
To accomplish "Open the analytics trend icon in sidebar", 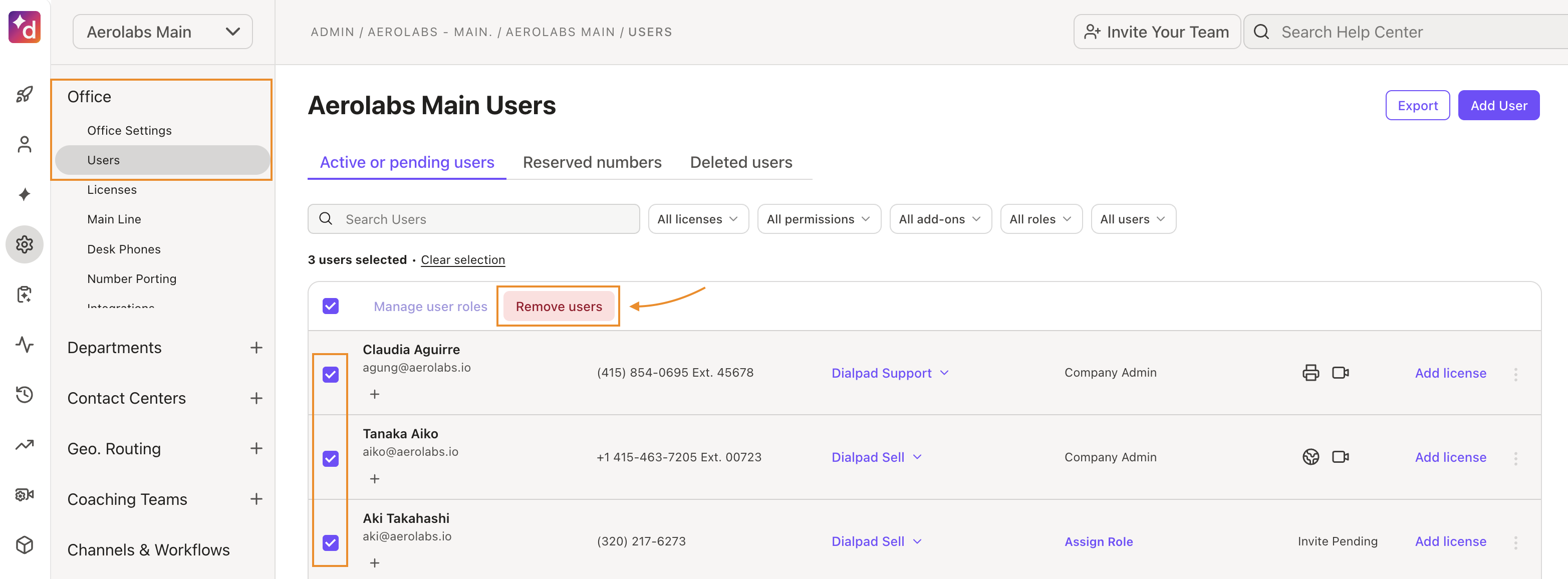I will tap(25, 445).
